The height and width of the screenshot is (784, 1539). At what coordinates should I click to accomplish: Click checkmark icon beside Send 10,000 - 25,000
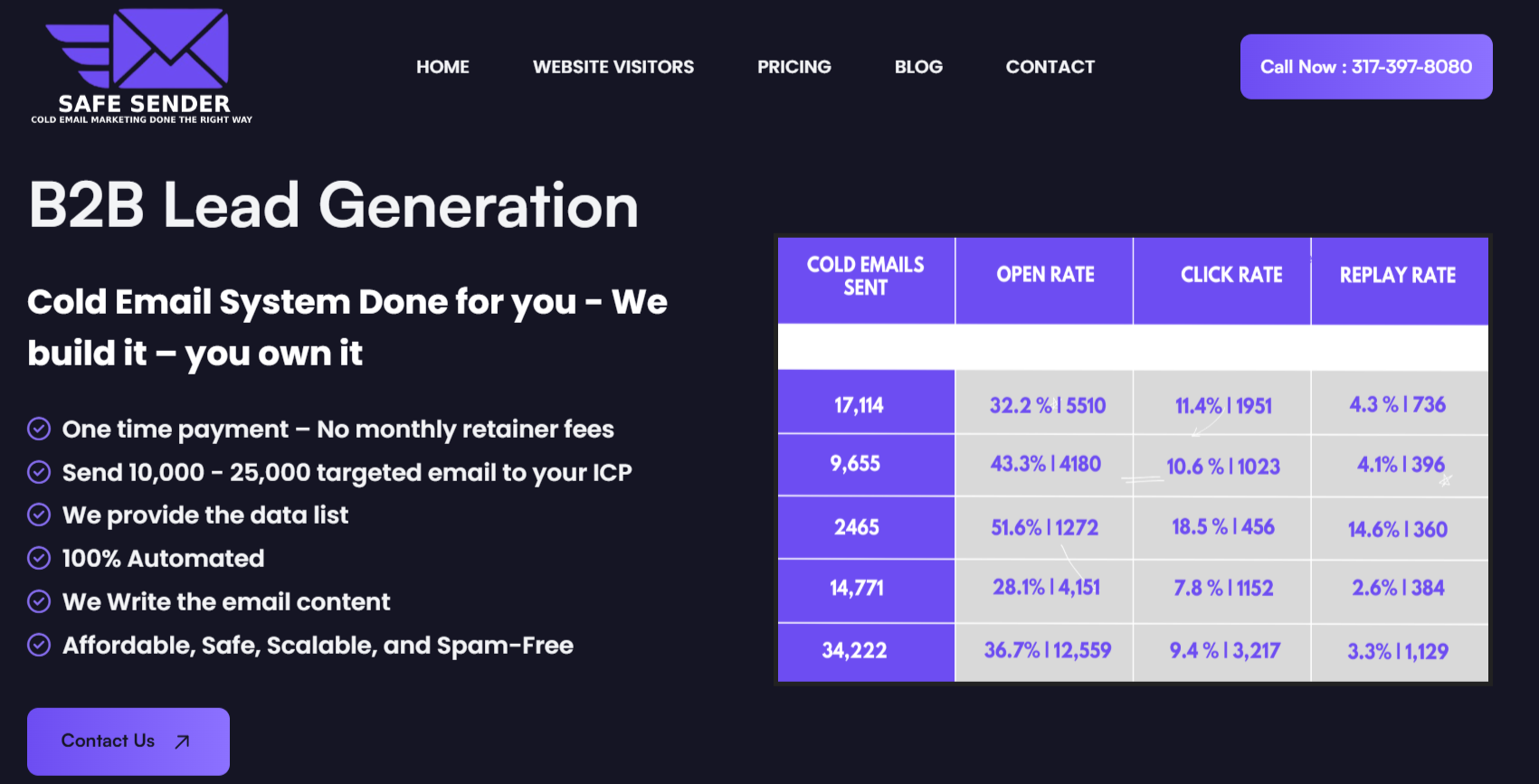pyautogui.click(x=39, y=472)
